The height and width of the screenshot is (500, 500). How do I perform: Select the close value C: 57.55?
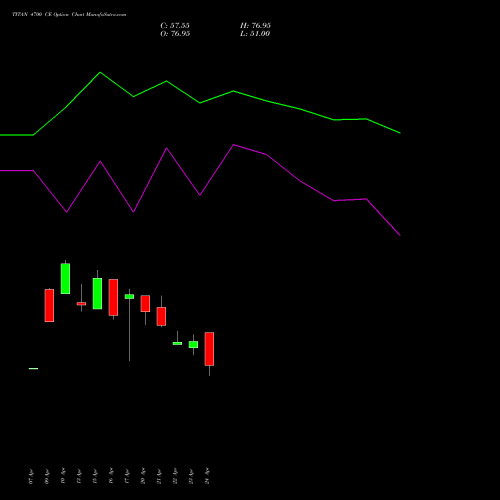click(175, 26)
